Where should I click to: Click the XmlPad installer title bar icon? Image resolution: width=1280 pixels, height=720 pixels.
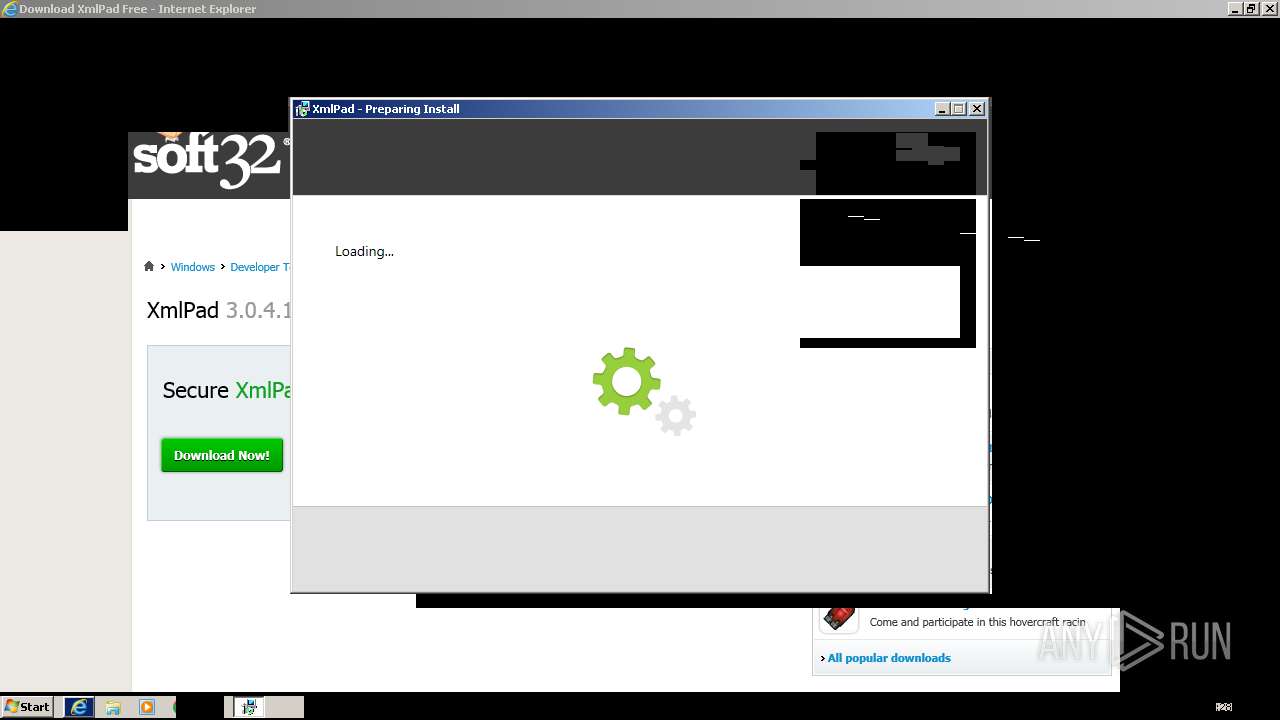tap(302, 109)
